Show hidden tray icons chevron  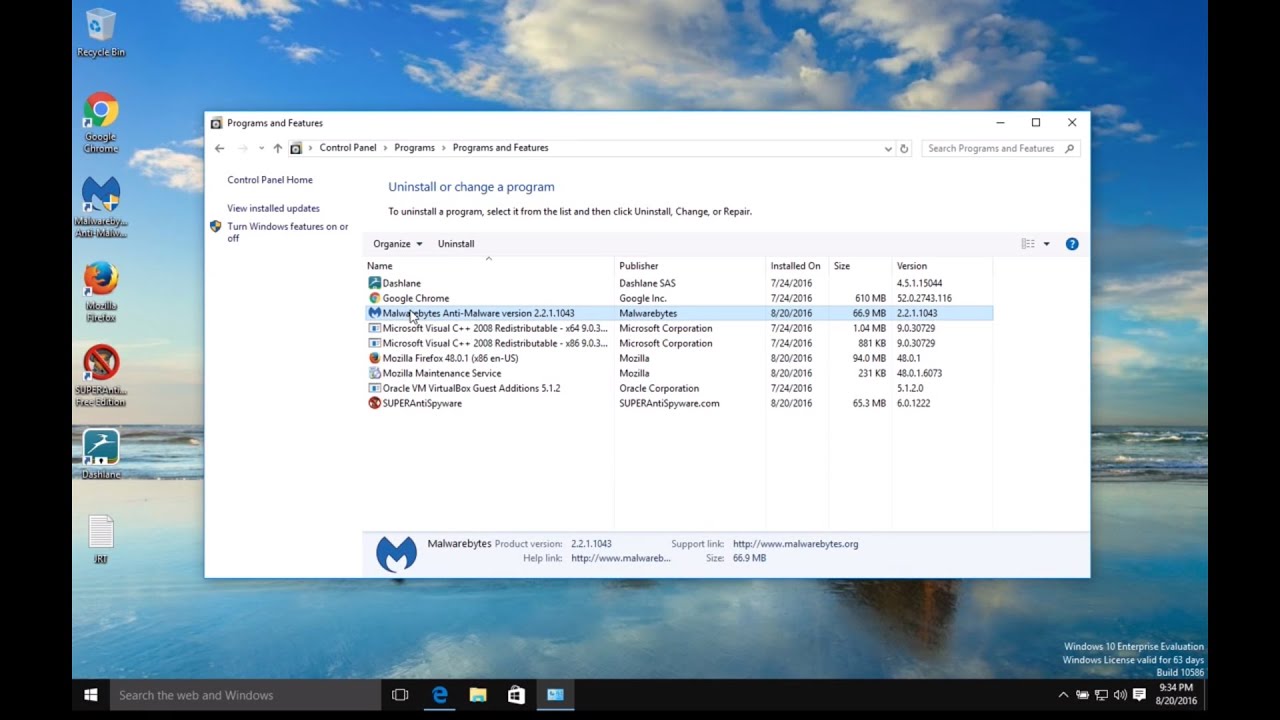pos(1063,695)
